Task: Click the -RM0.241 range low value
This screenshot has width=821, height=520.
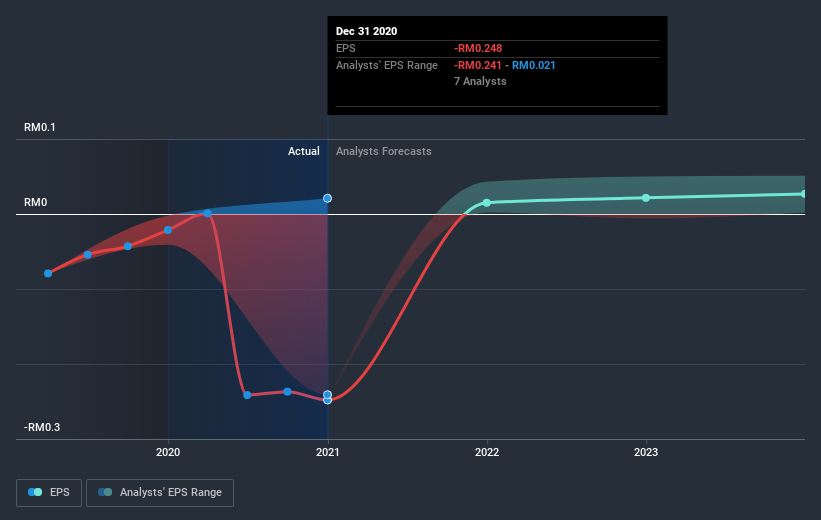Action: pyautogui.click(x=478, y=65)
